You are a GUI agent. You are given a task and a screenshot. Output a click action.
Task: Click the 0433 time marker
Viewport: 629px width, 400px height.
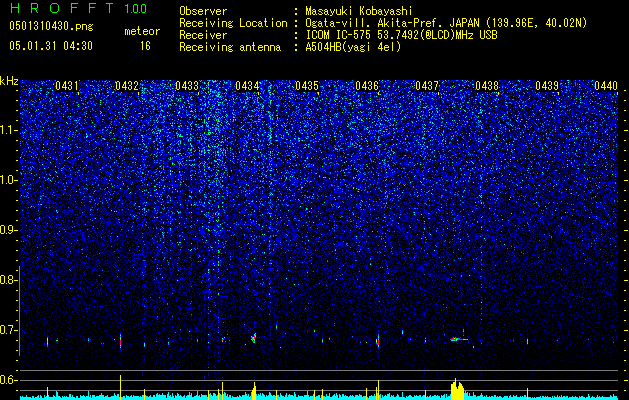click(x=187, y=86)
